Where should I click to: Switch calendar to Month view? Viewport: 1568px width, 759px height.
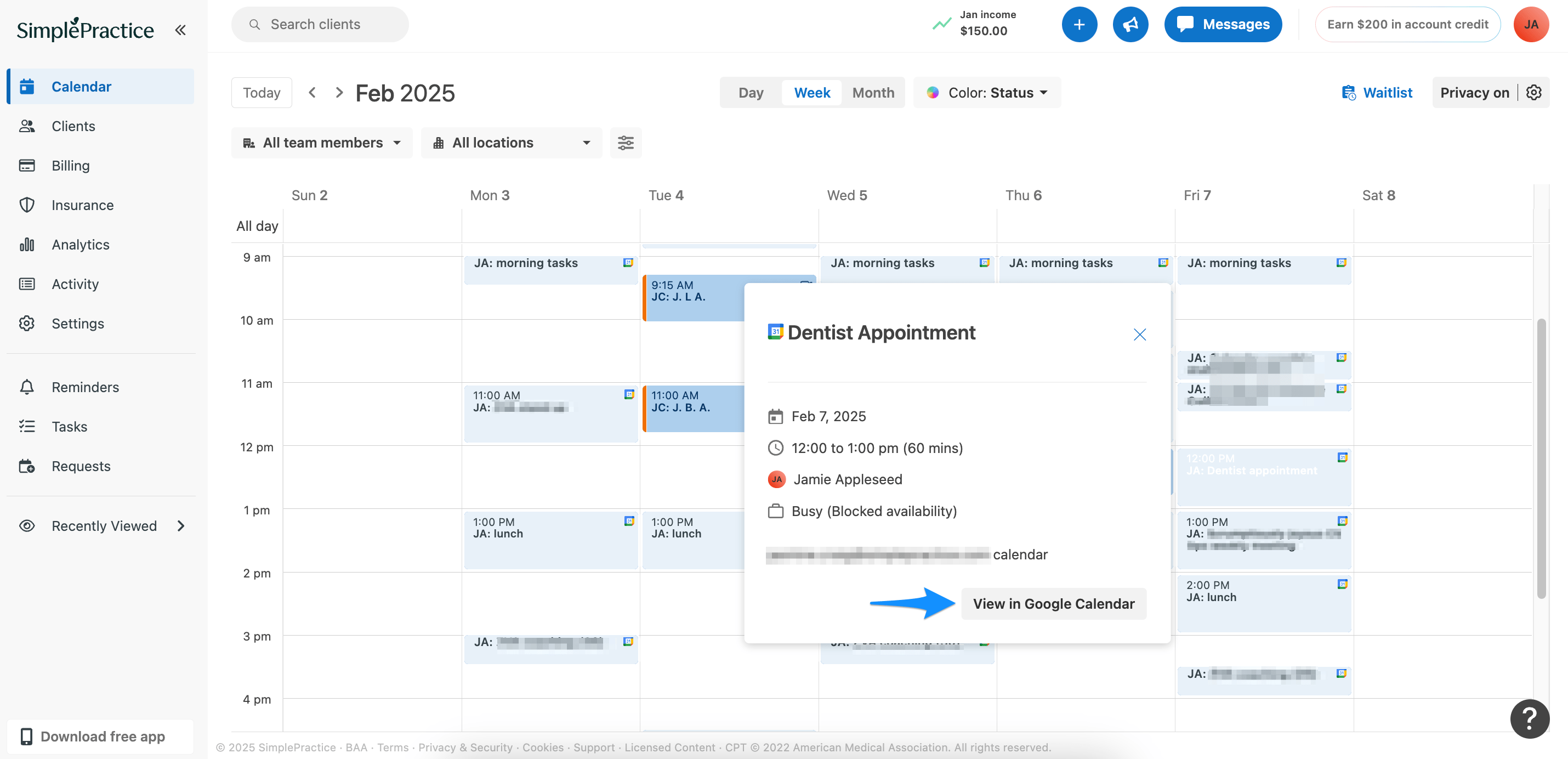873,93
